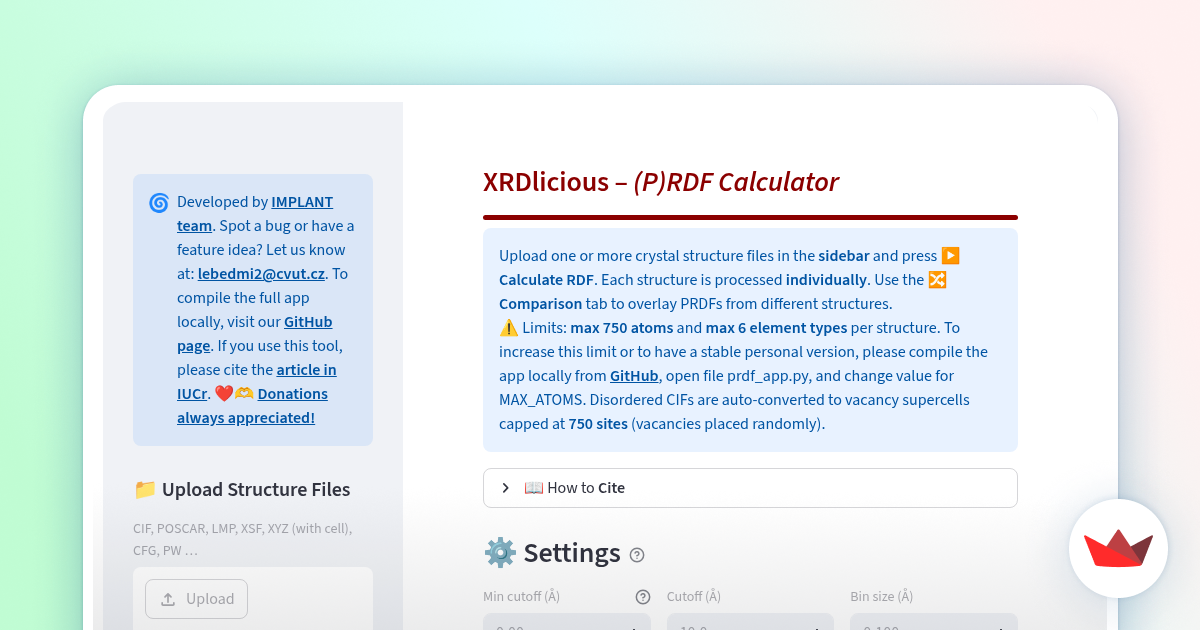Click the Min cutoff (Å) label
This screenshot has height=630, width=1200.
click(x=521, y=596)
